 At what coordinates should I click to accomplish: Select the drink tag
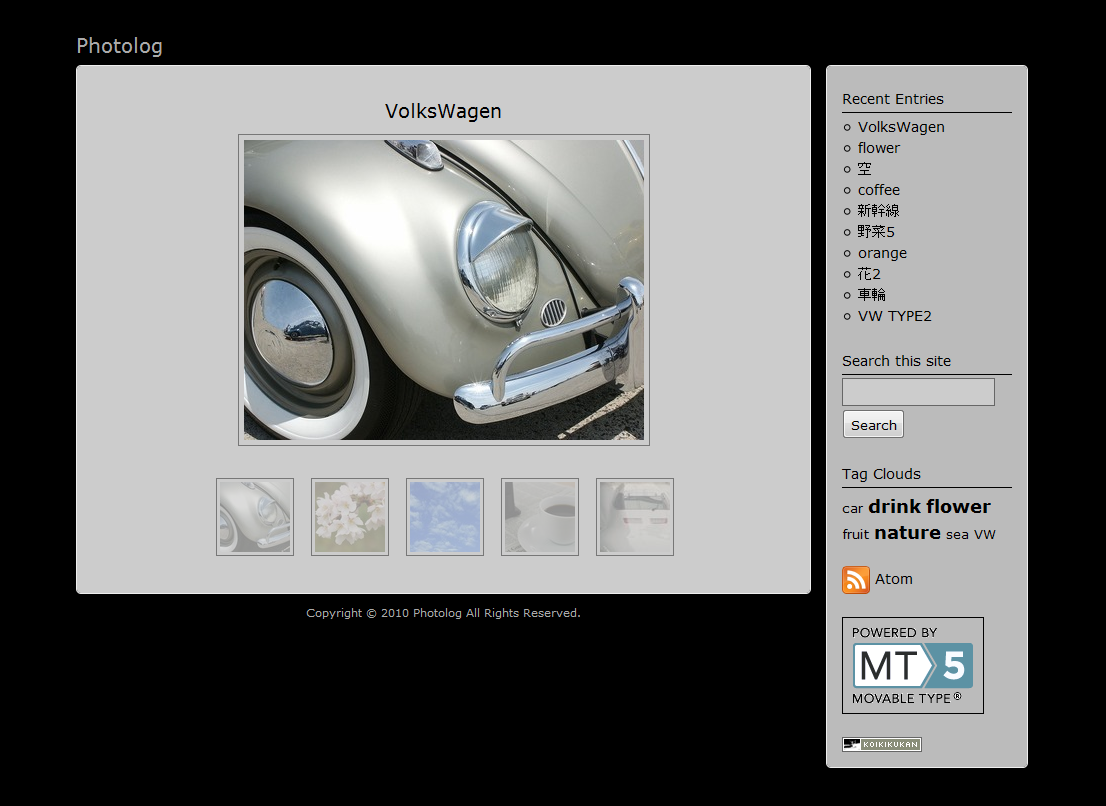[894, 506]
